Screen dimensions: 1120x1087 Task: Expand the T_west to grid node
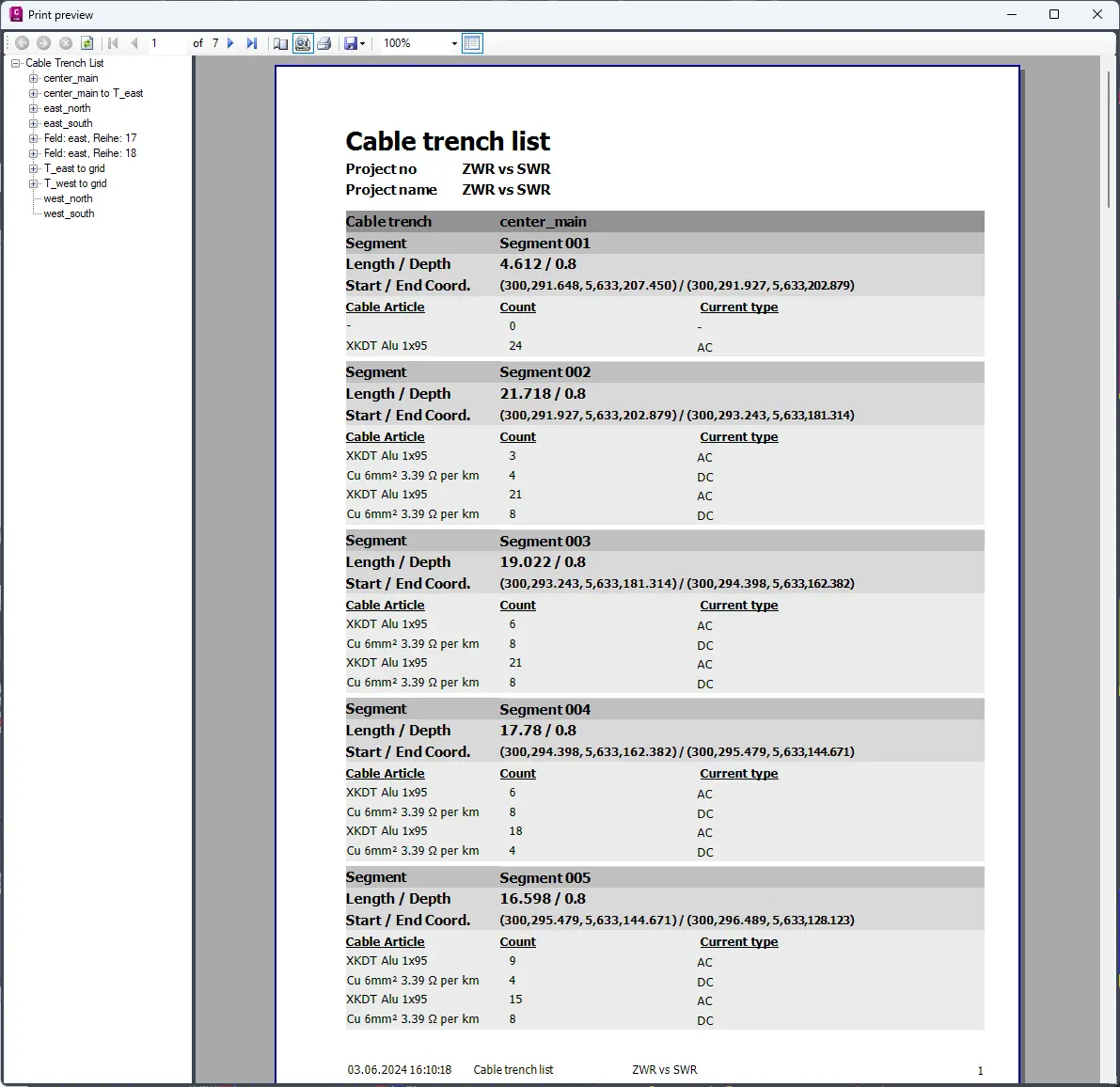34,183
